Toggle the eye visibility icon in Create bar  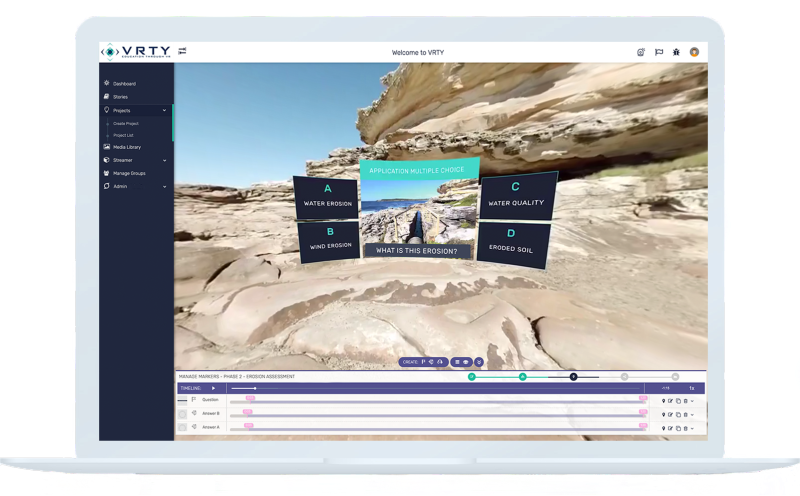466,362
